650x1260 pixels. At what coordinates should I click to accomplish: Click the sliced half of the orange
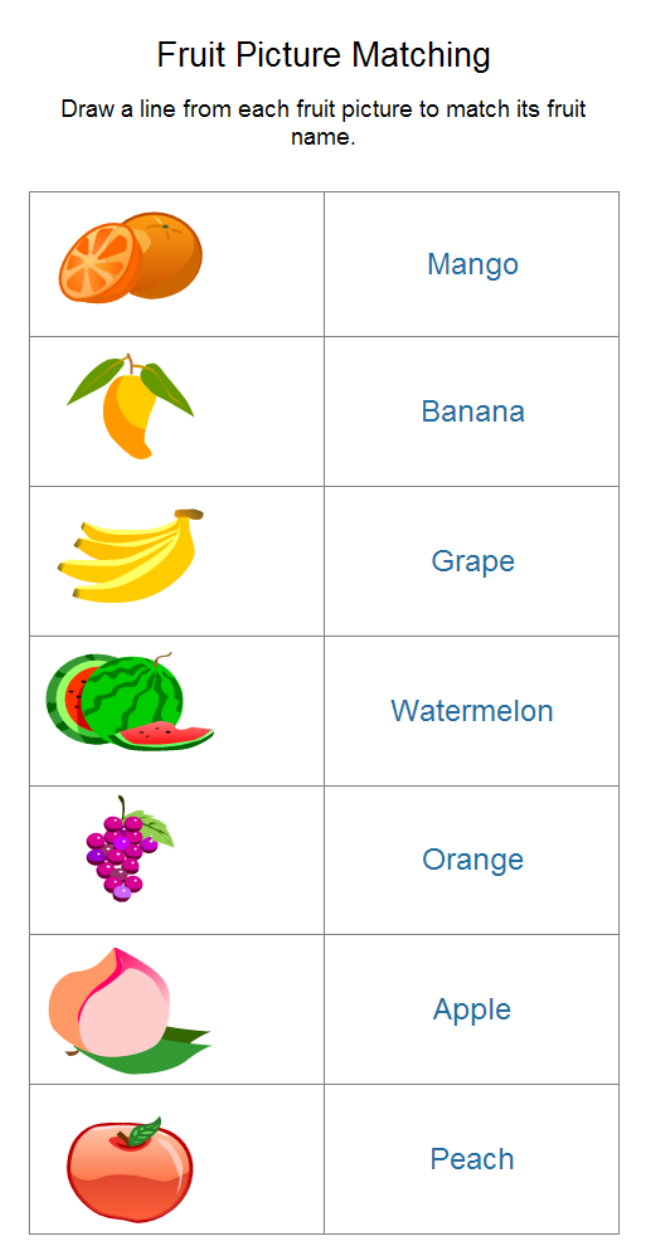[x=96, y=262]
